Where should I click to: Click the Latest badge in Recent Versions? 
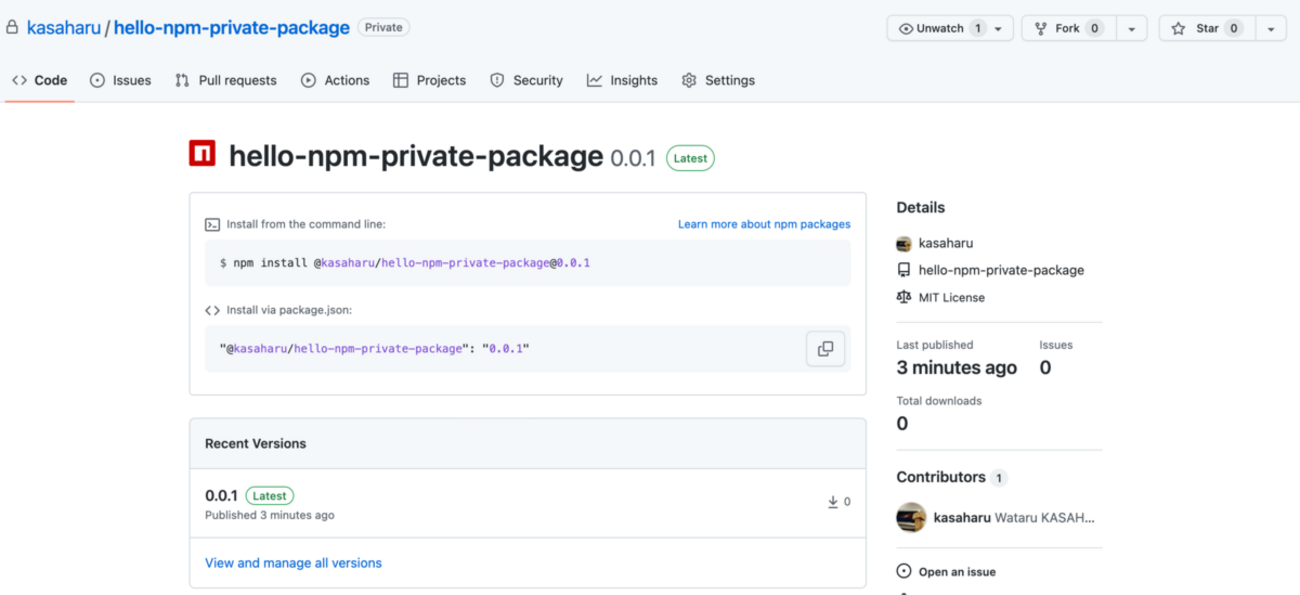tap(270, 496)
